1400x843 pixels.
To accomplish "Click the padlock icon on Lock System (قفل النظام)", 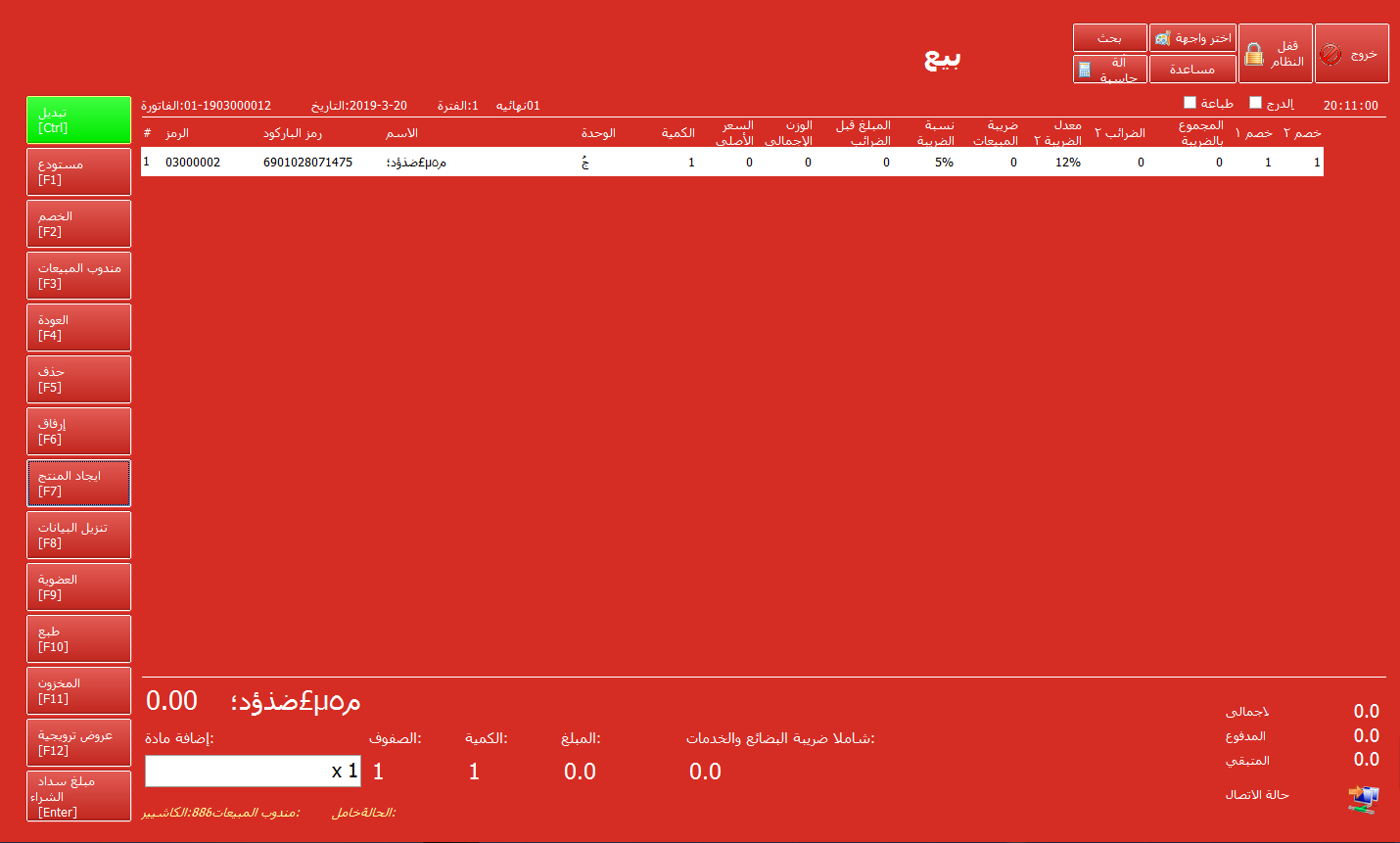I will pyautogui.click(x=1254, y=55).
